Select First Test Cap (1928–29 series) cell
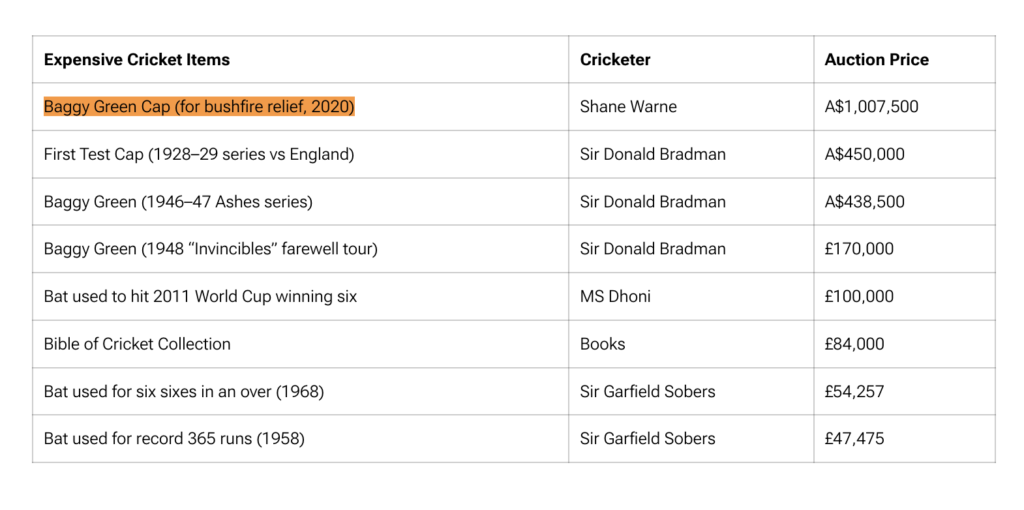This screenshot has width=1024, height=510. [x=199, y=154]
